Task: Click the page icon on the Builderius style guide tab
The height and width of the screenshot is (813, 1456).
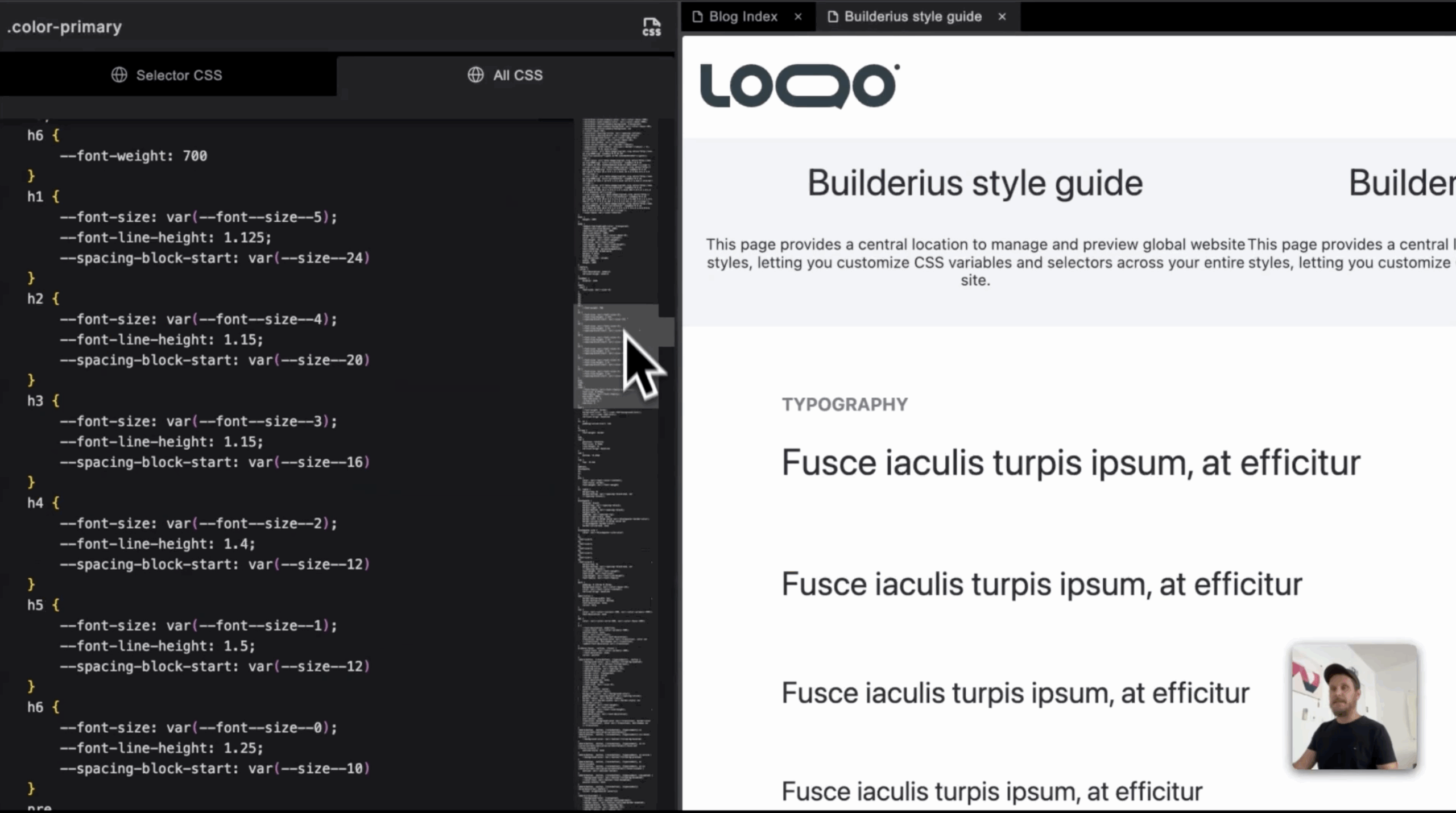Action: point(833,16)
